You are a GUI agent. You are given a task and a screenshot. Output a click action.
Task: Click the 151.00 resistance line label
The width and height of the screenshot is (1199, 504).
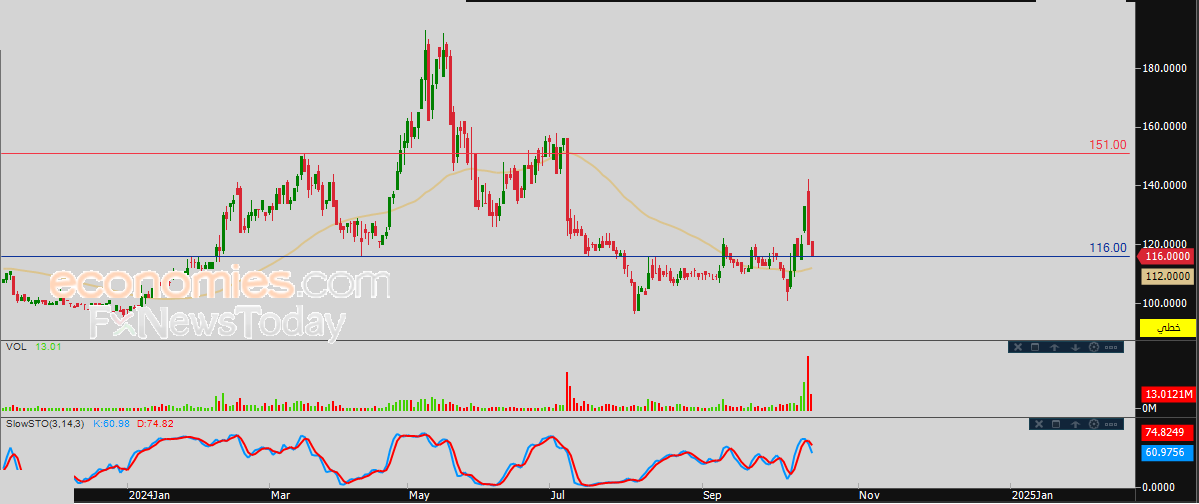(x=1108, y=145)
